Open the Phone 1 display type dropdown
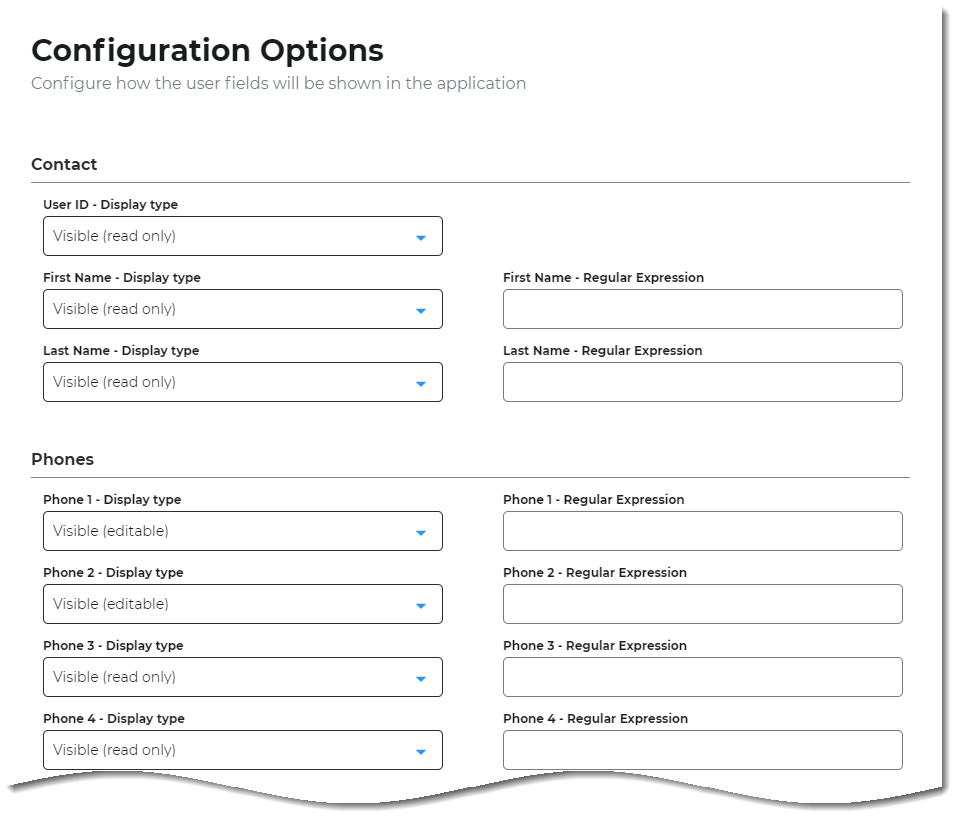This screenshot has height=819, width=957. (242, 531)
